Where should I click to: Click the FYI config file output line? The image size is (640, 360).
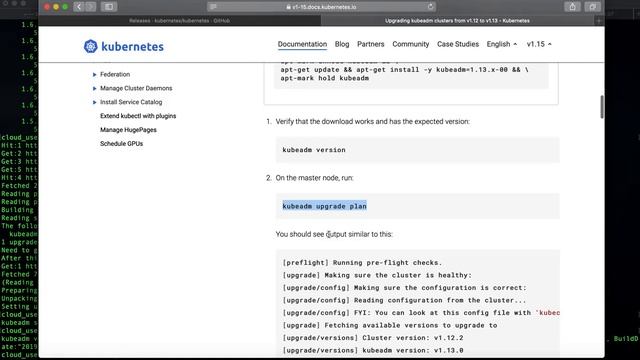(x=421, y=313)
